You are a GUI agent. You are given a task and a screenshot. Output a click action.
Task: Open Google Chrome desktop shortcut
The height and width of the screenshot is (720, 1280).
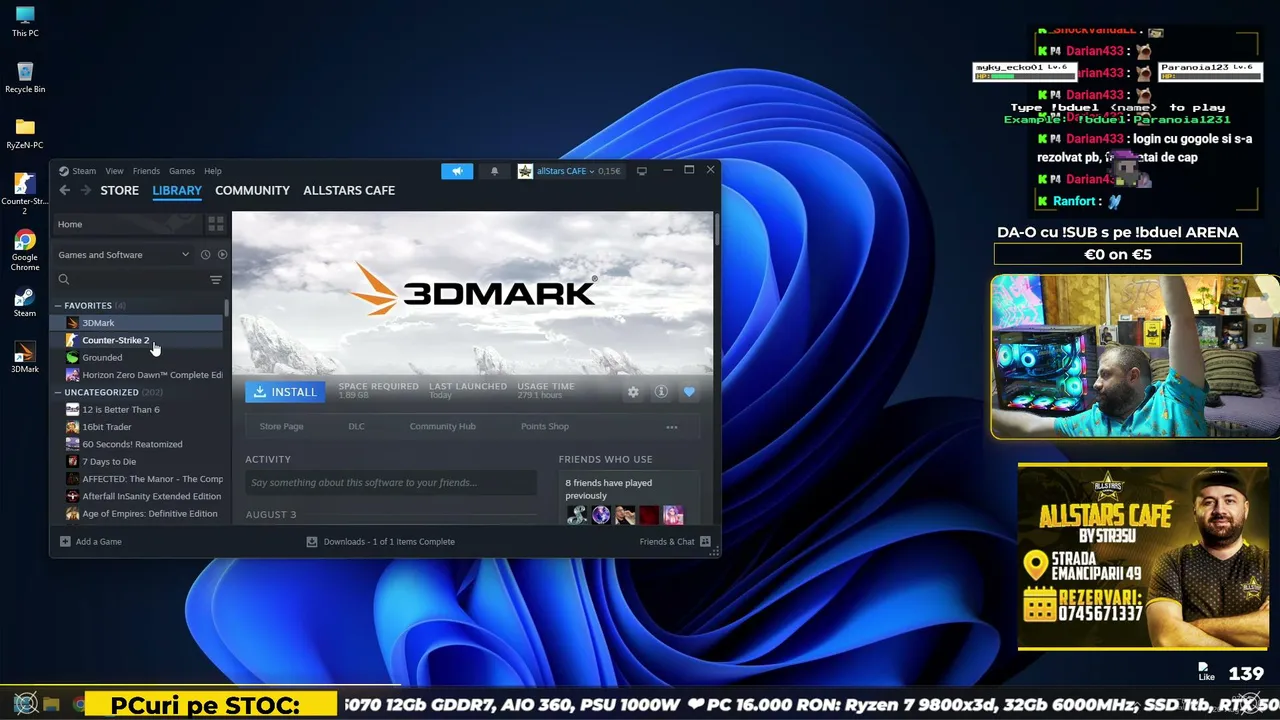[25, 250]
